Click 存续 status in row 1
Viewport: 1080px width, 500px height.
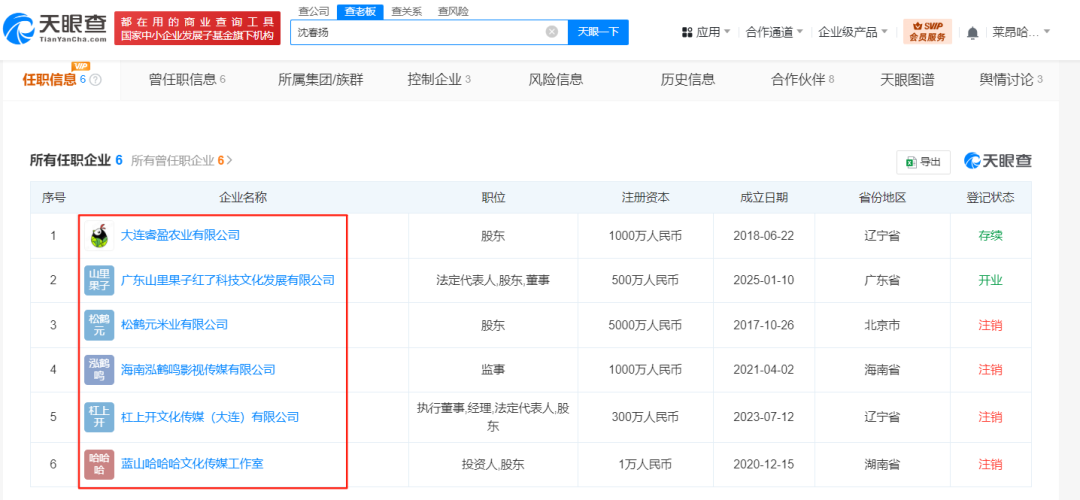point(990,236)
